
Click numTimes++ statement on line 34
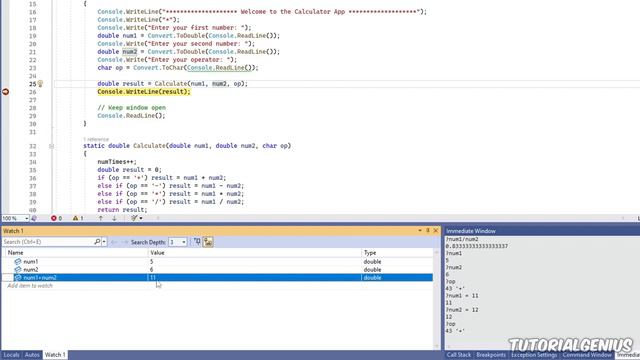[117, 162]
